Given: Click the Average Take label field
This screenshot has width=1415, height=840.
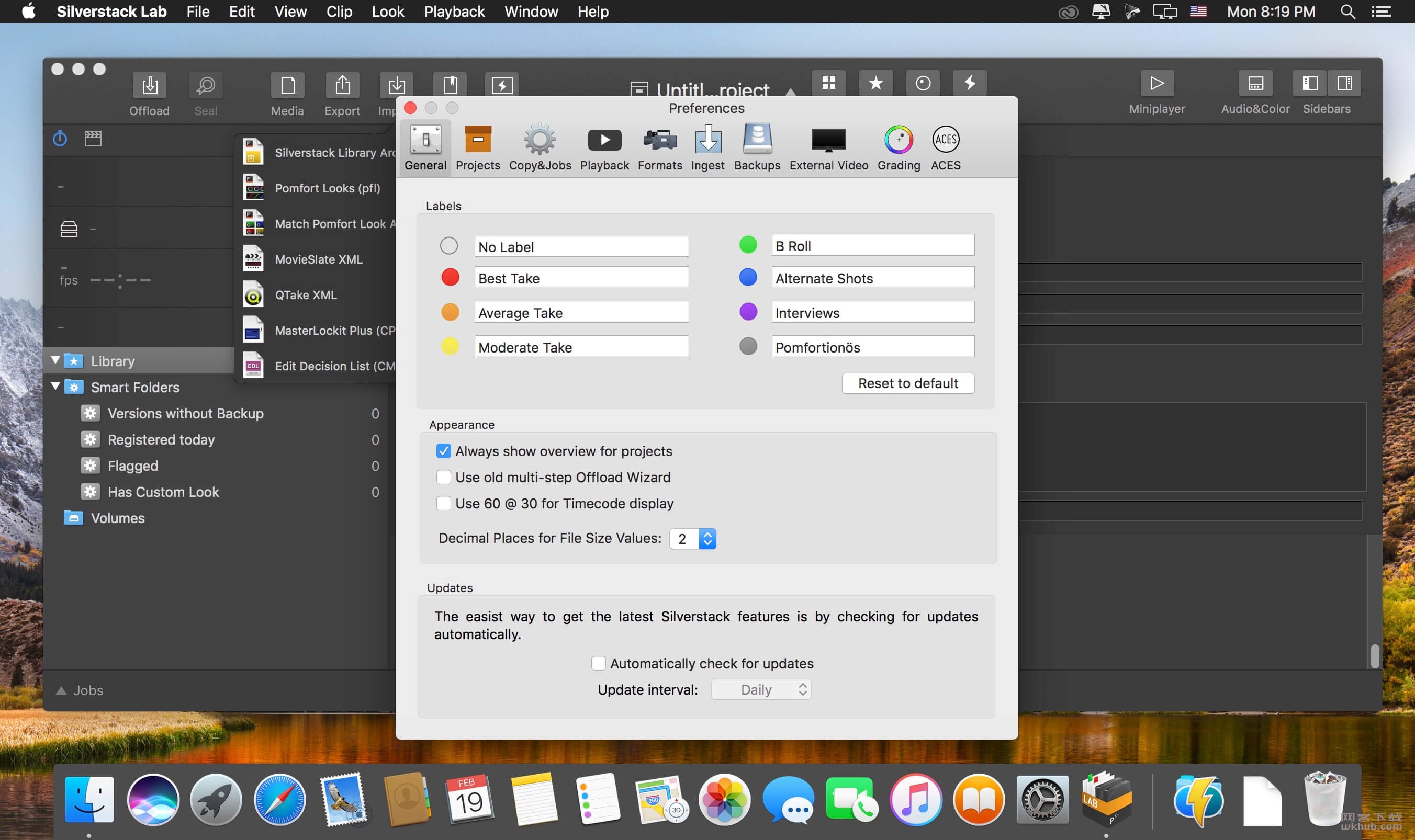Looking at the screenshot, I should pos(581,312).
